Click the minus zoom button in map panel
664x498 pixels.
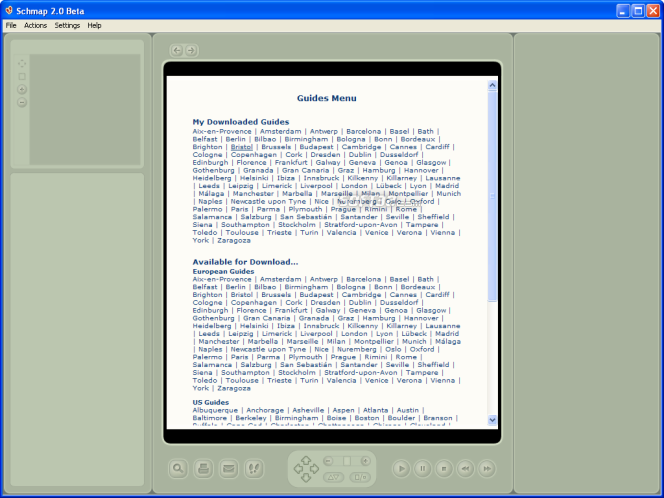point(22,102)
